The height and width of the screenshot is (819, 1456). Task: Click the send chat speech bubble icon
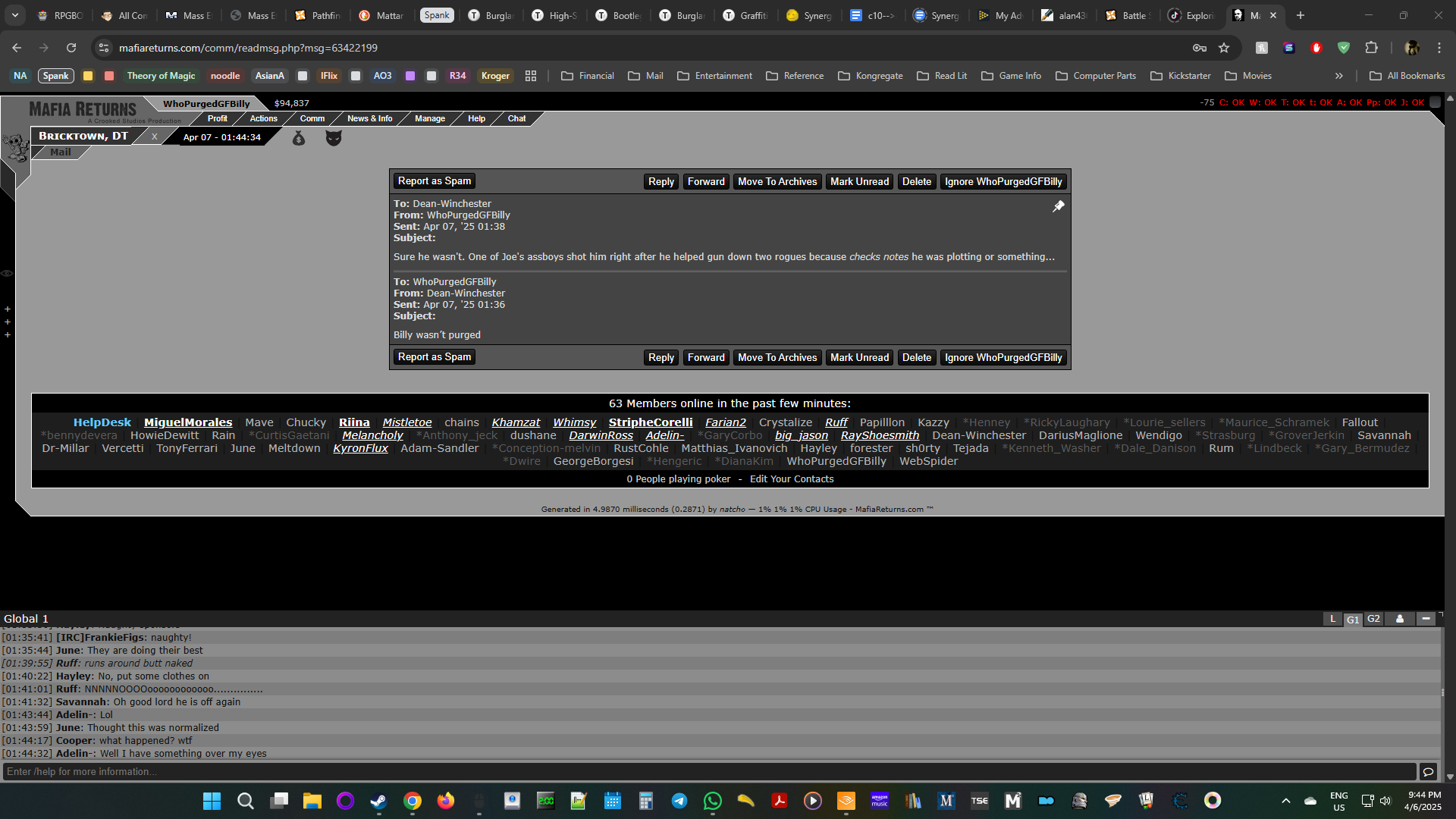1429,772
